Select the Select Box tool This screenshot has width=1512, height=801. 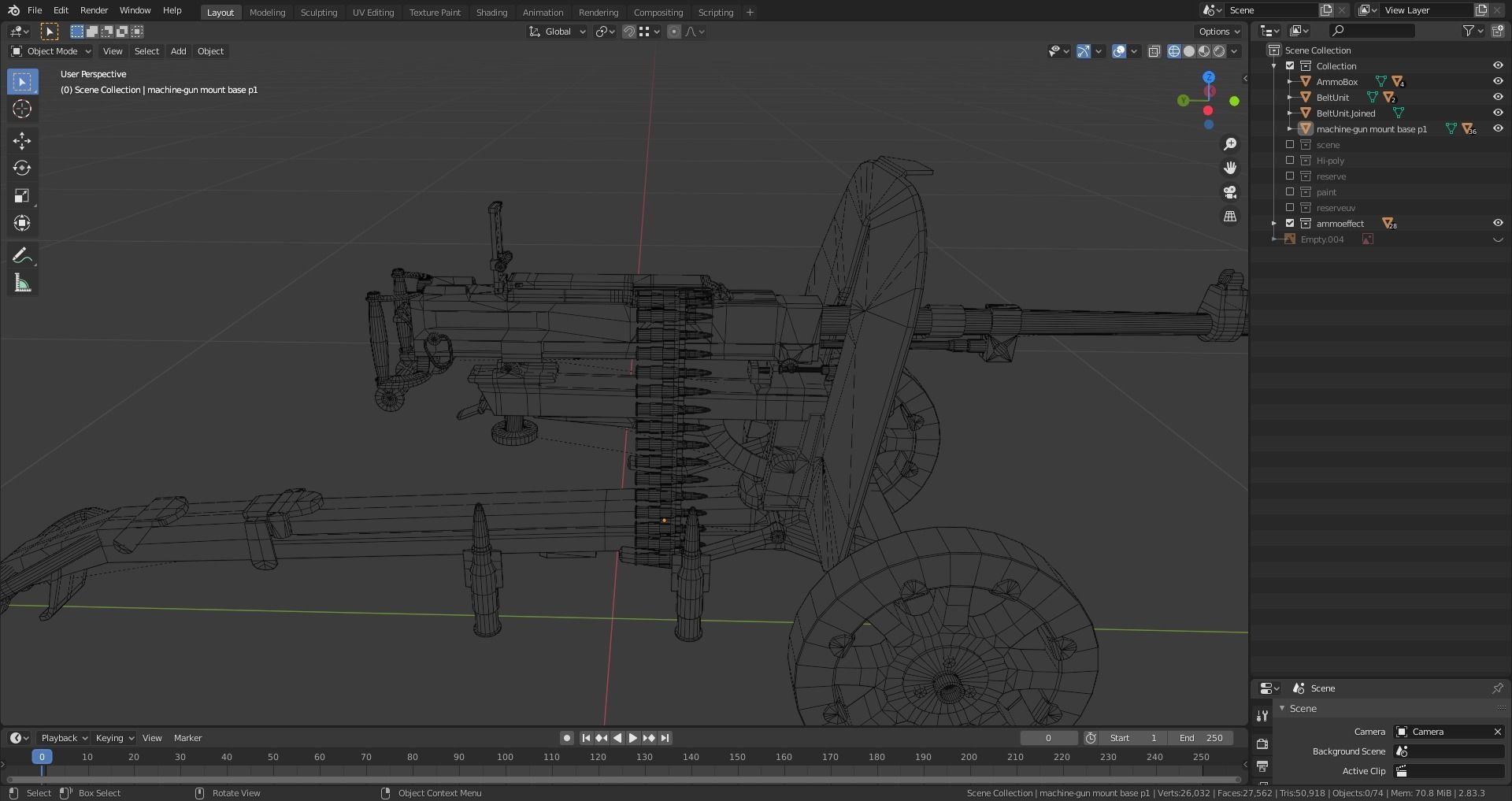(x=22, y=81)
